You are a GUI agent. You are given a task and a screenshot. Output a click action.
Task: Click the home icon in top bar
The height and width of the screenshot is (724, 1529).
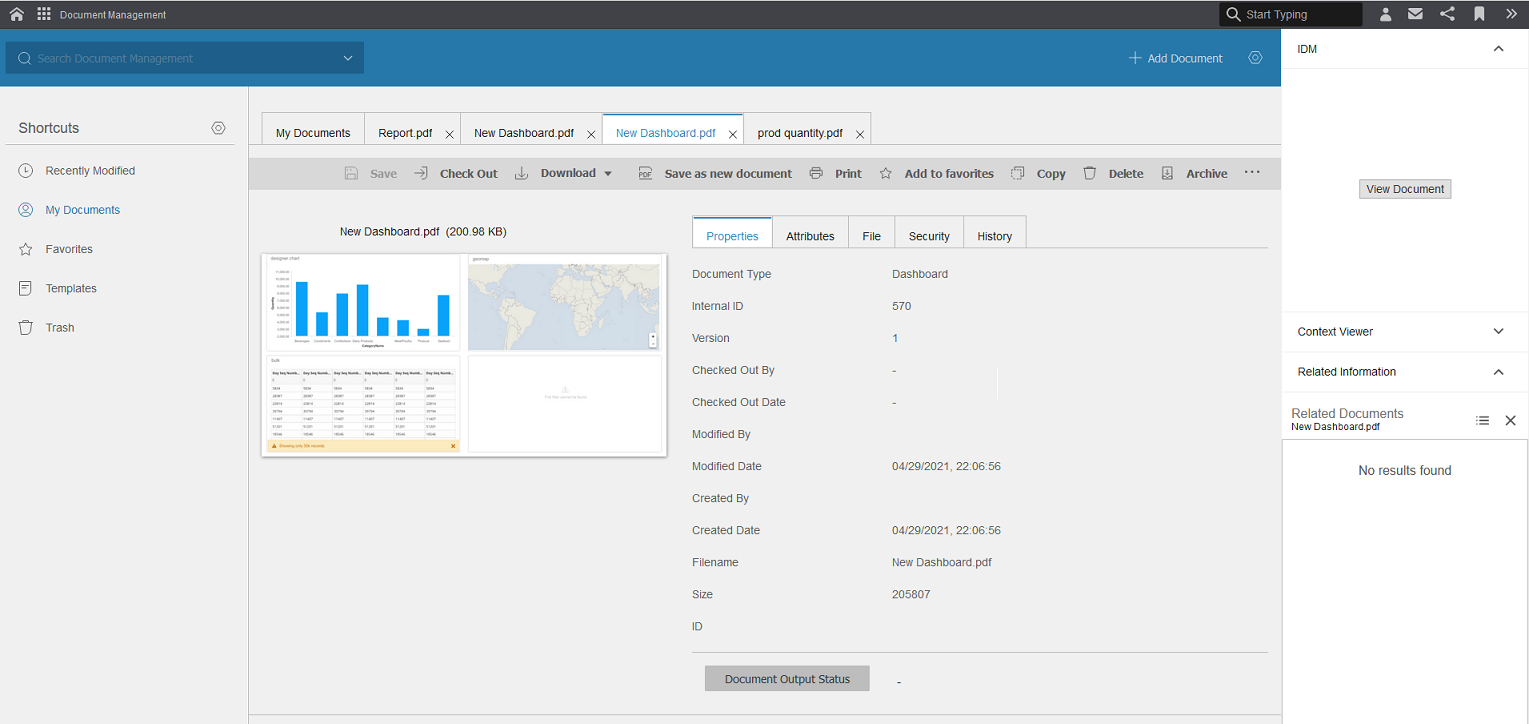point(16,14)
